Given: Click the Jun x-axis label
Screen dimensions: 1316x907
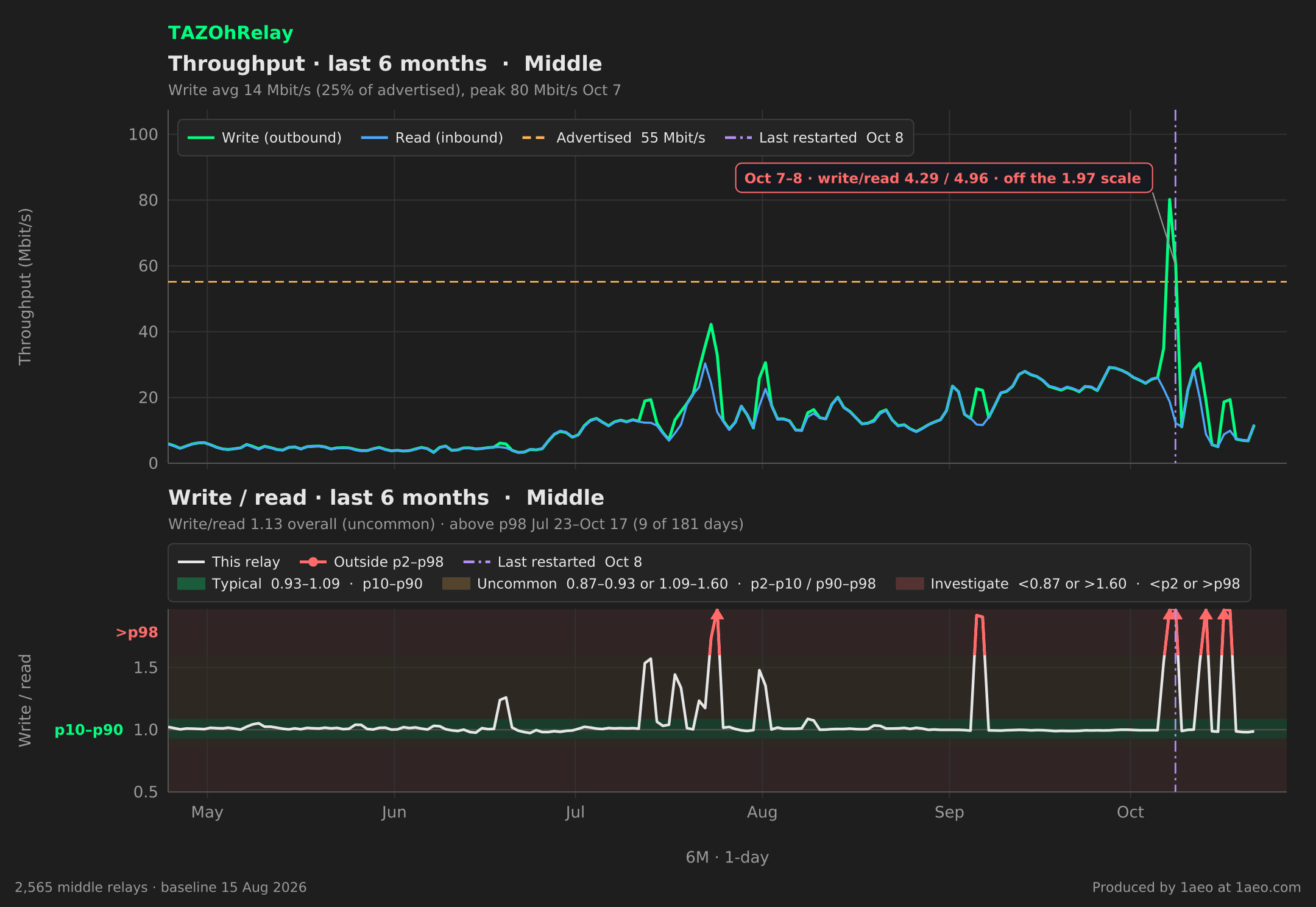Looking at the screenshot, I should coord(394,813).
